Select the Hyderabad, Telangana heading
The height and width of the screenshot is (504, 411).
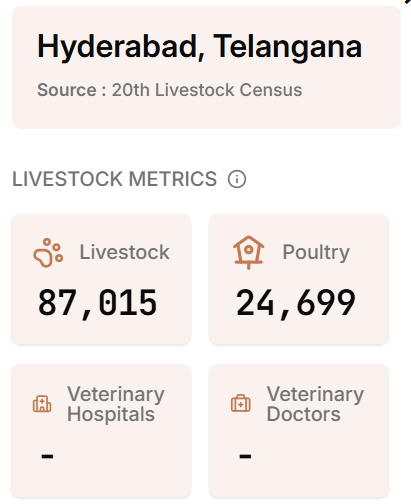[199, 48]
